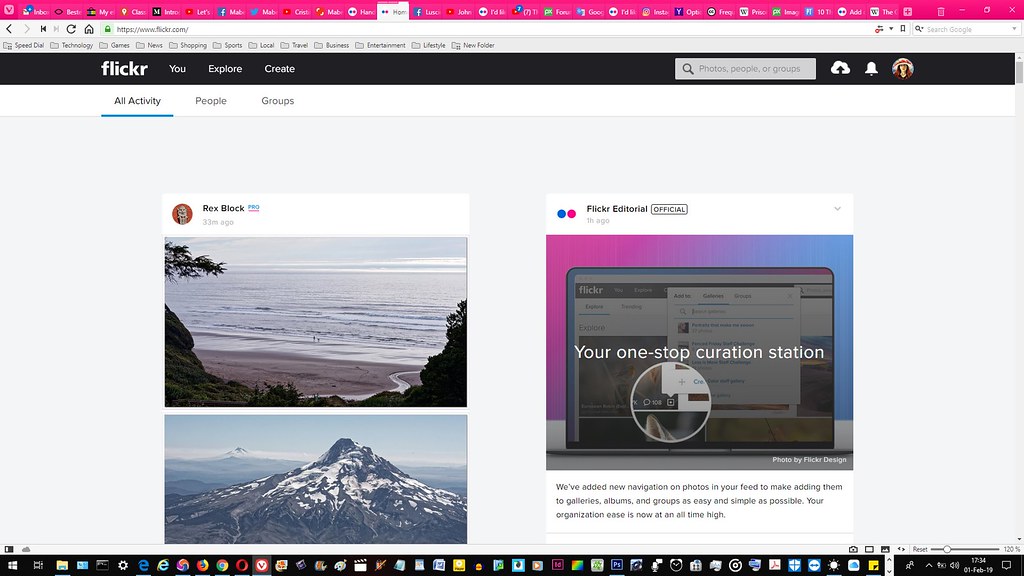1024x576 pixels.
Task: Open Rex Block's profile name link
Action: 223,208
